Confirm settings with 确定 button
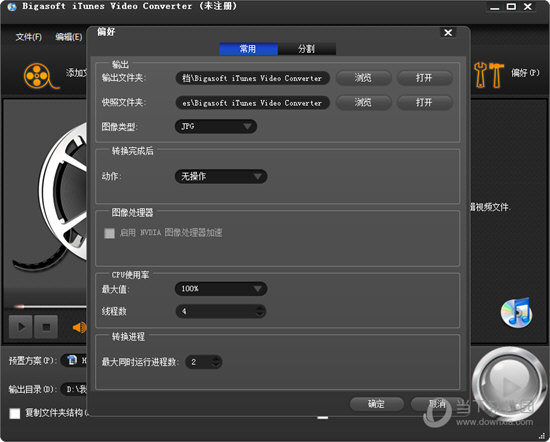This screenshot has height=442, width=550. click(x=377, y=404)
